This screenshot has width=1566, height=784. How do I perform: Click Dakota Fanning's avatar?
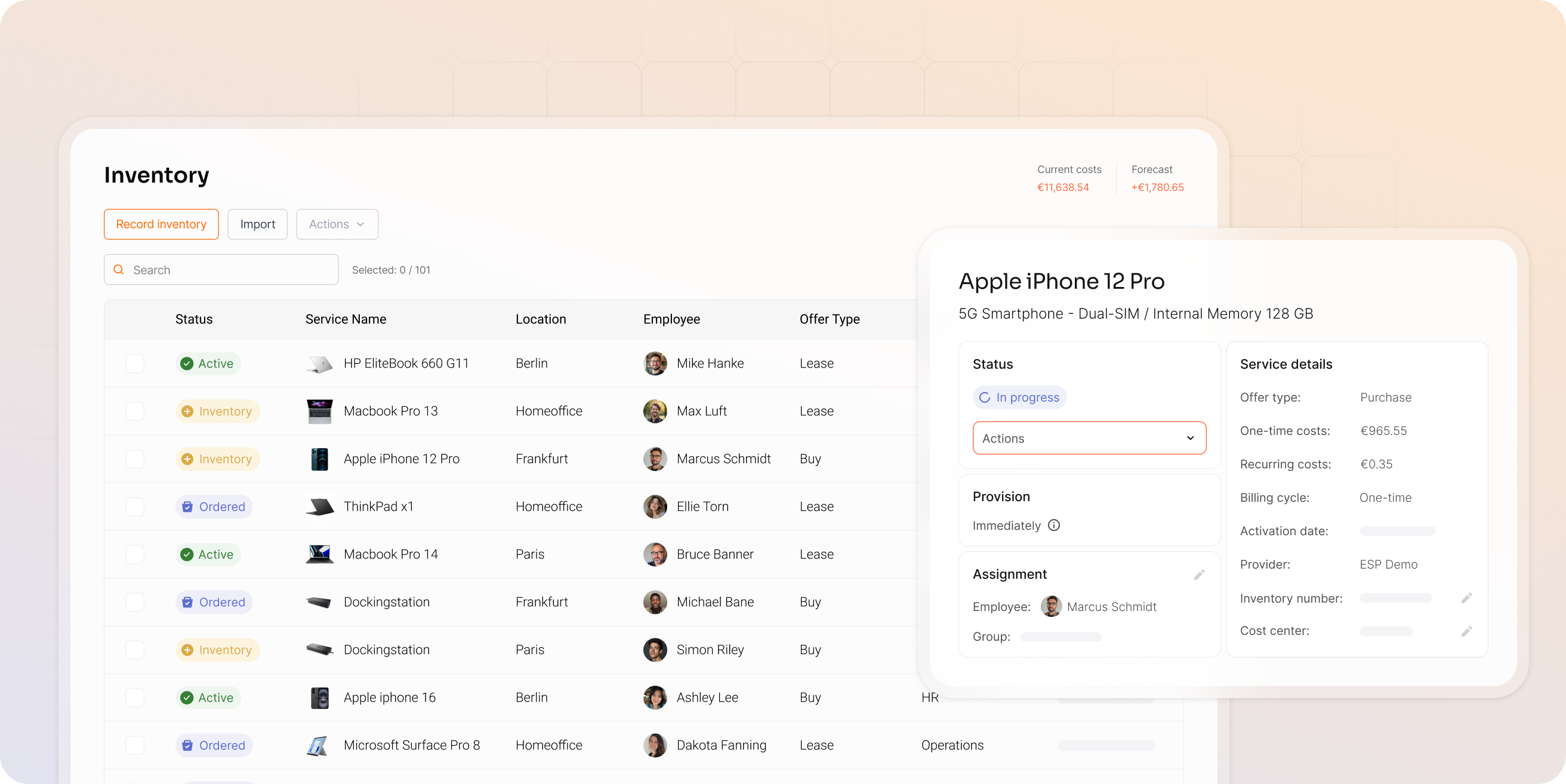pyautogui.click(x=655, y=746)
